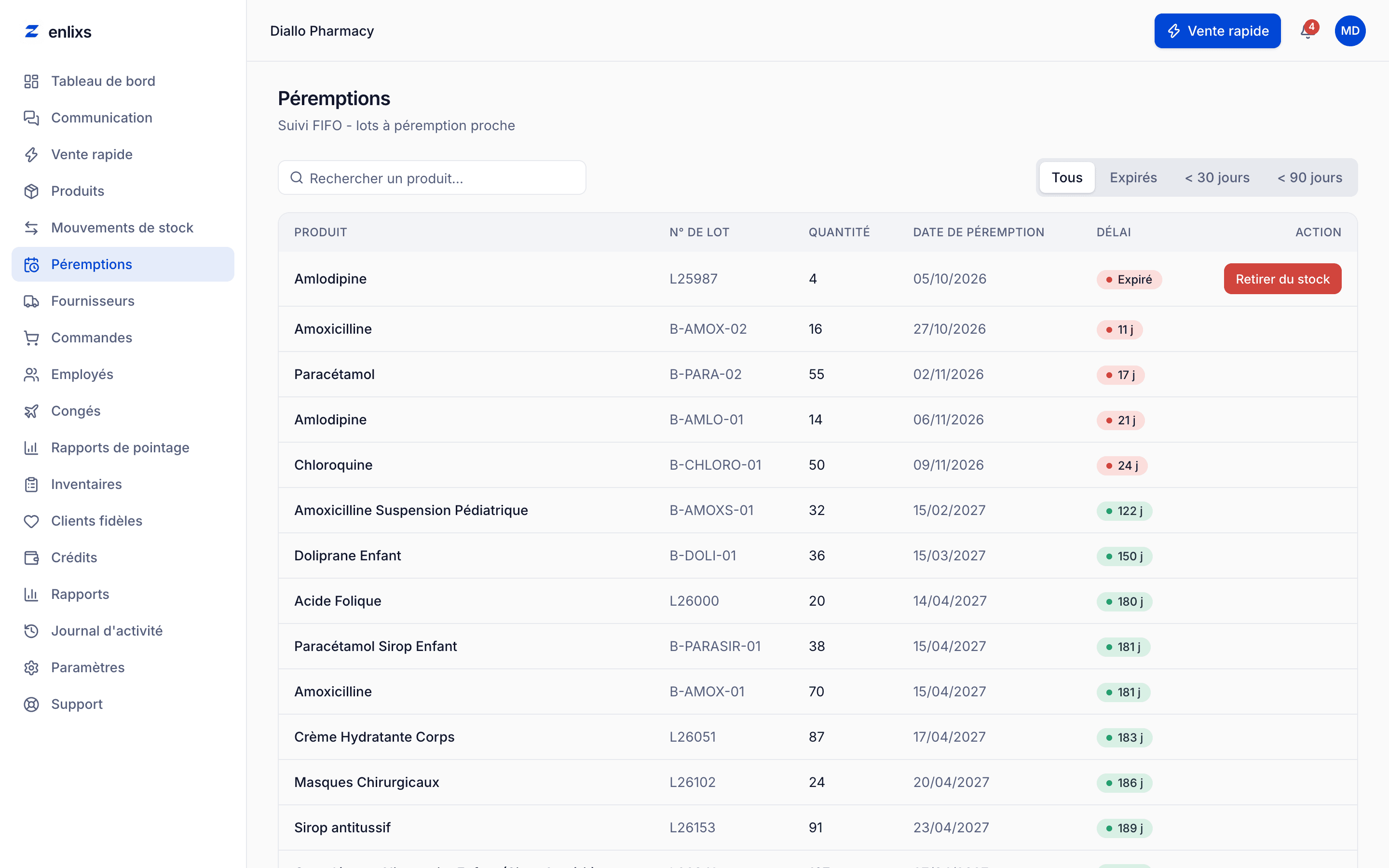Click the Expiré status badge

[x=1129, y=280]
